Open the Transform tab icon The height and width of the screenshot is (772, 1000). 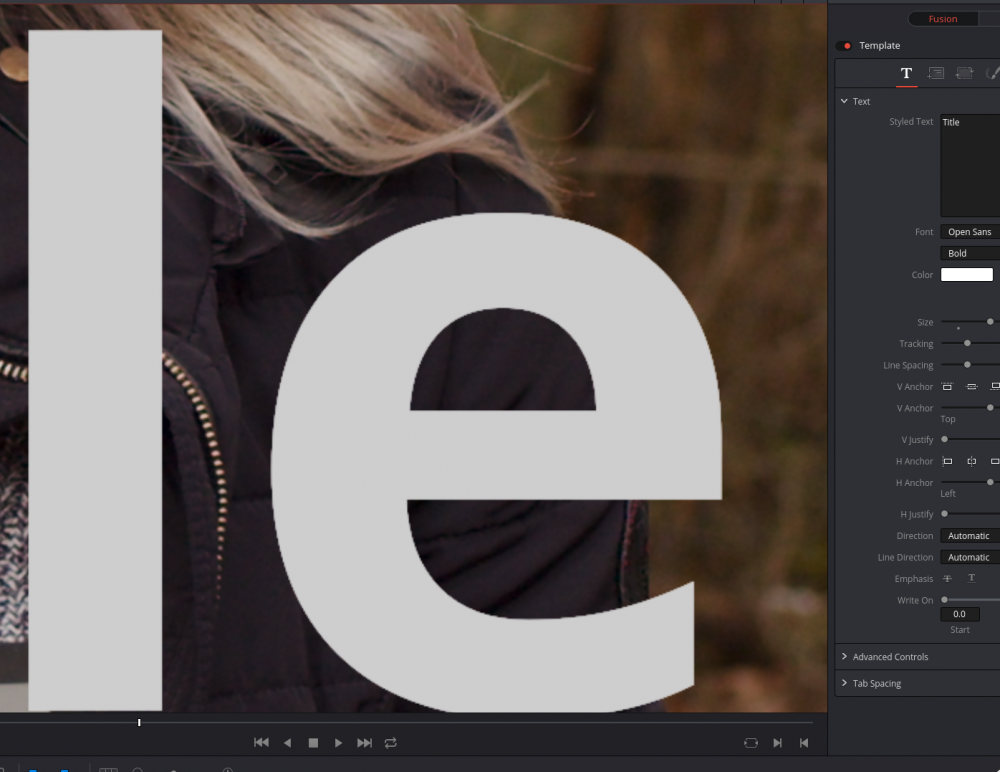pos(964,73)
